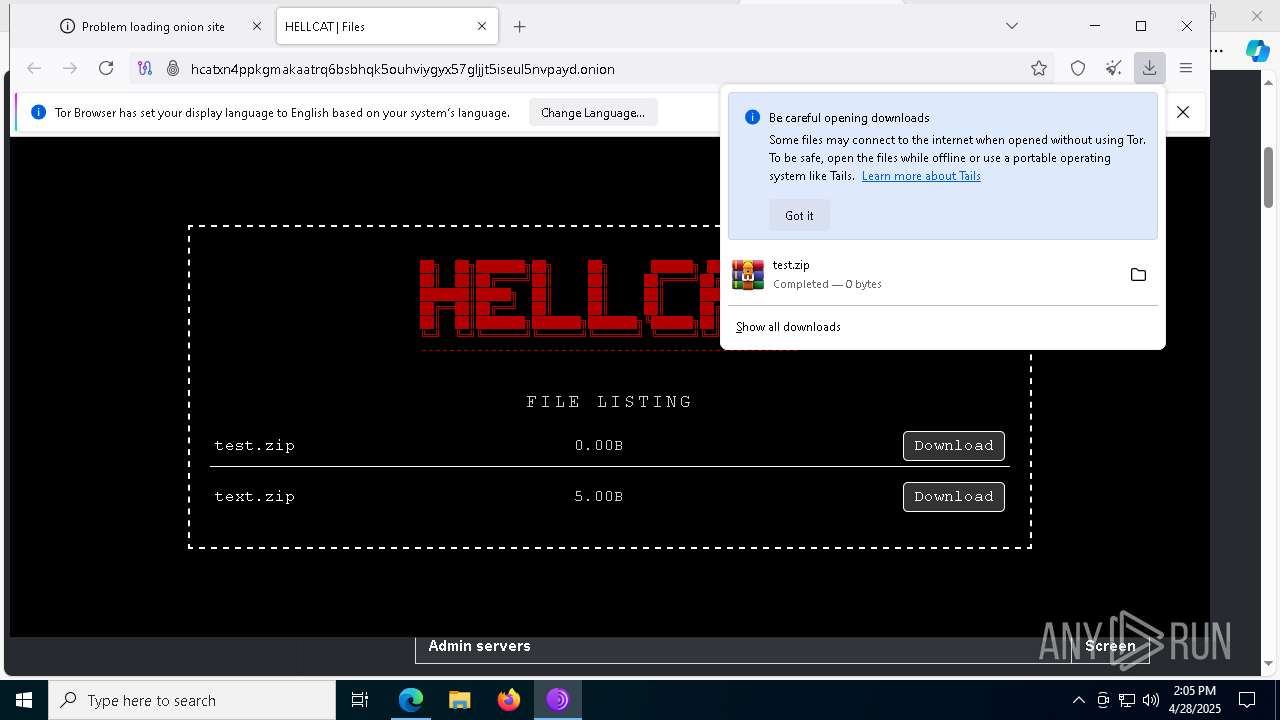
Task: Close the HELLCAT | Files tab
Action: pos(482,27)
